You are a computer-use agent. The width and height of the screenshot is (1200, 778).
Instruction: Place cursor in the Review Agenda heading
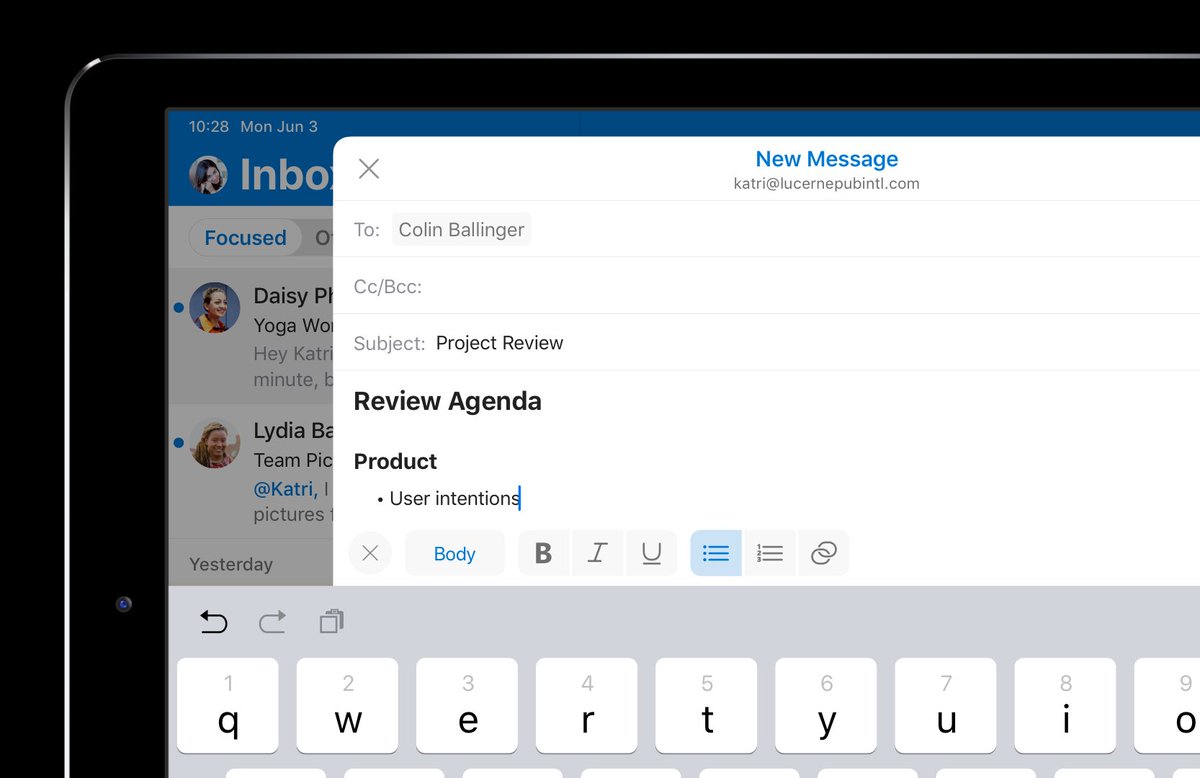(448, 401)
